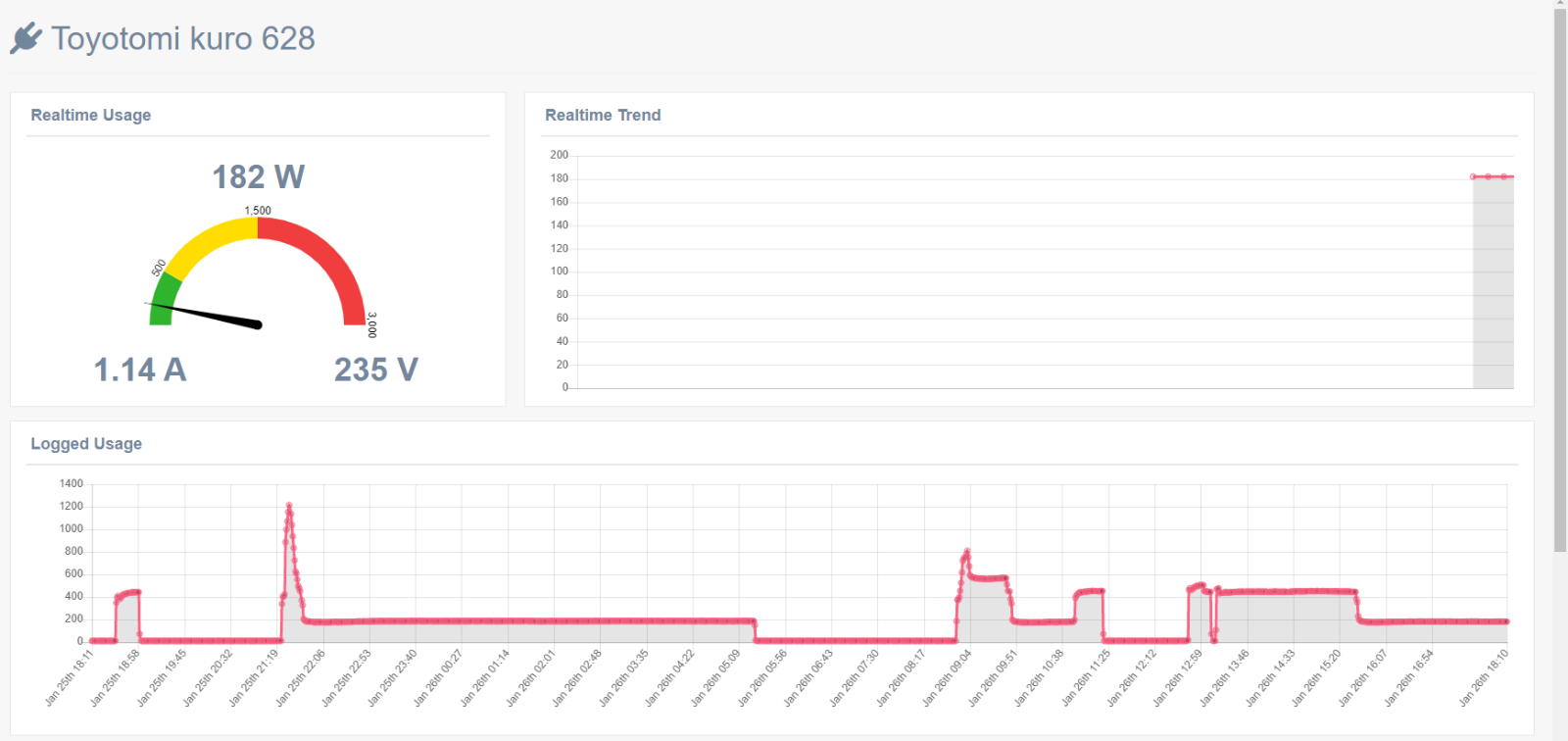This screenshot has height=741, width=1568.
Task: Click the 1400 y-axis label in Logged Usage
Action: pos(72,483)
